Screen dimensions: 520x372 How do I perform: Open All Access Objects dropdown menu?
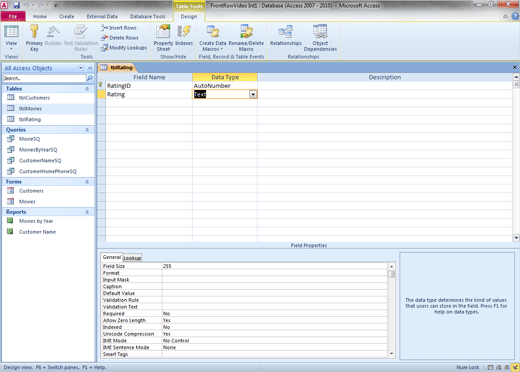[x=81, y=68]
